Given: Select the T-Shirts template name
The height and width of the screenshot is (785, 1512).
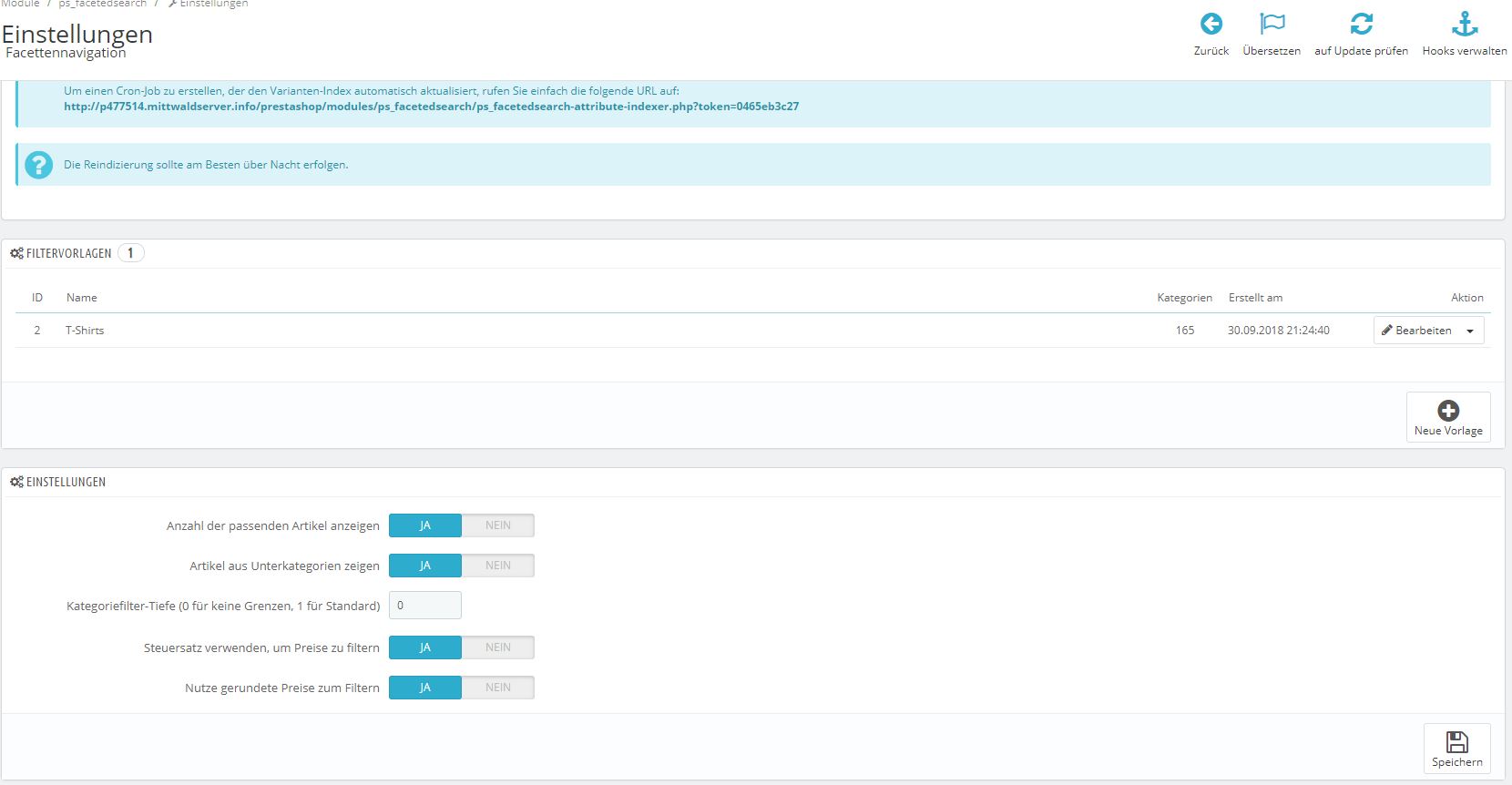Looking at the screenshot, I should 85,331.
